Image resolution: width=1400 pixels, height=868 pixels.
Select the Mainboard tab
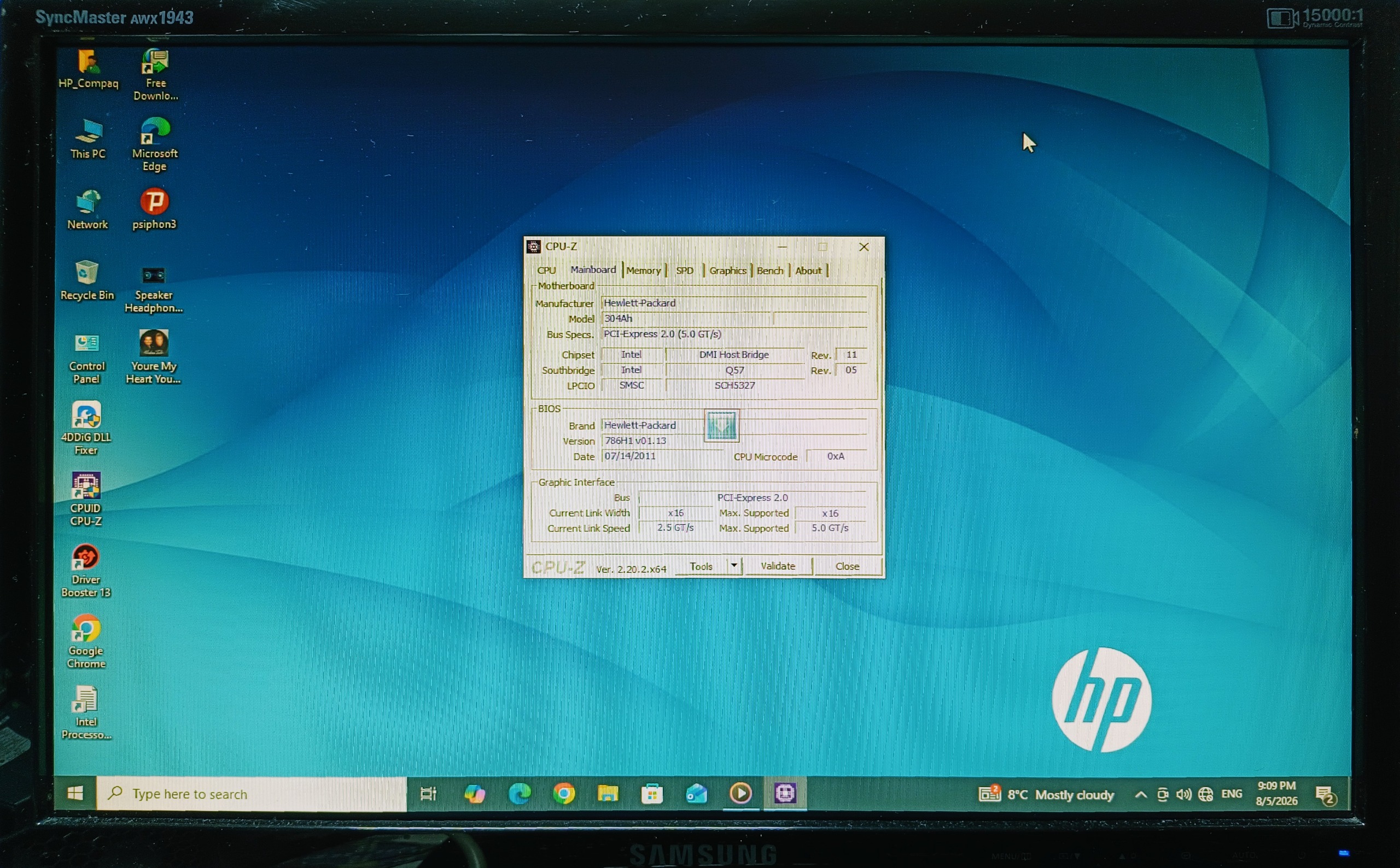[x=593, y=270]
